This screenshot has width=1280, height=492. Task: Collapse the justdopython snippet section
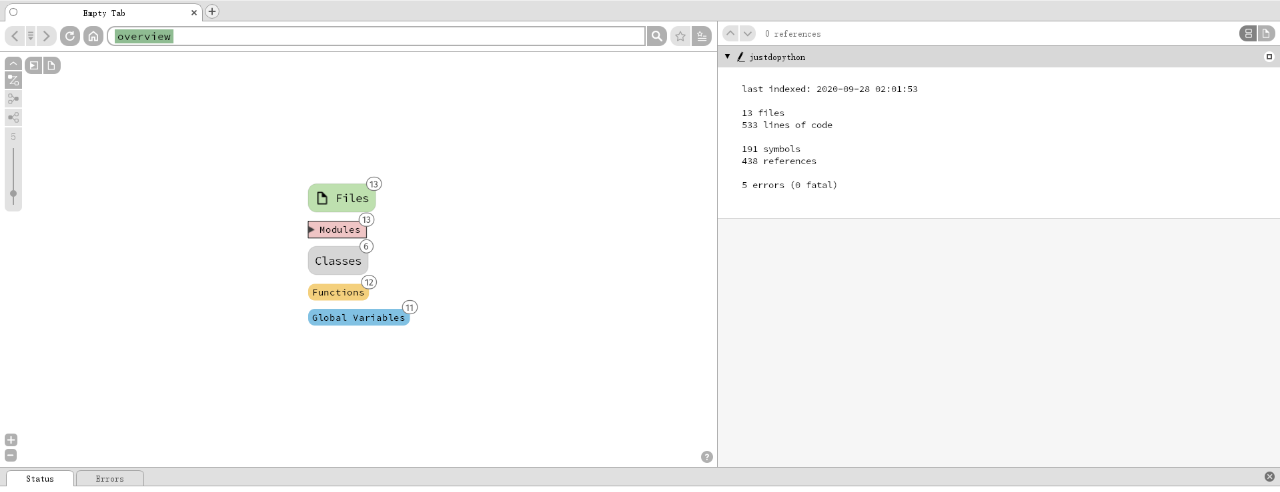[x=728, y=57]
